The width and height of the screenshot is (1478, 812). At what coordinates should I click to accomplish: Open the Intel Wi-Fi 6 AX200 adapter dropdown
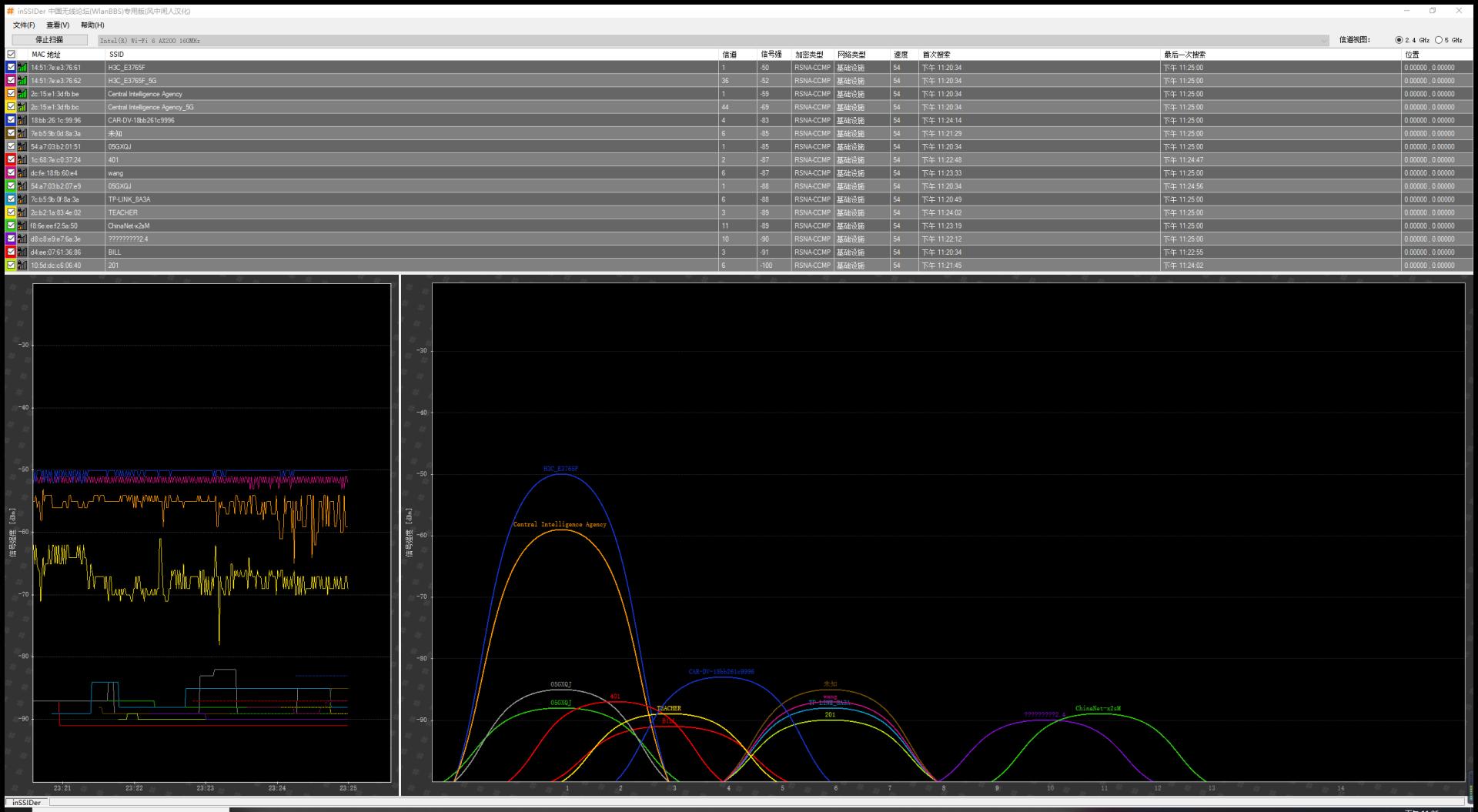point(1324,40)
